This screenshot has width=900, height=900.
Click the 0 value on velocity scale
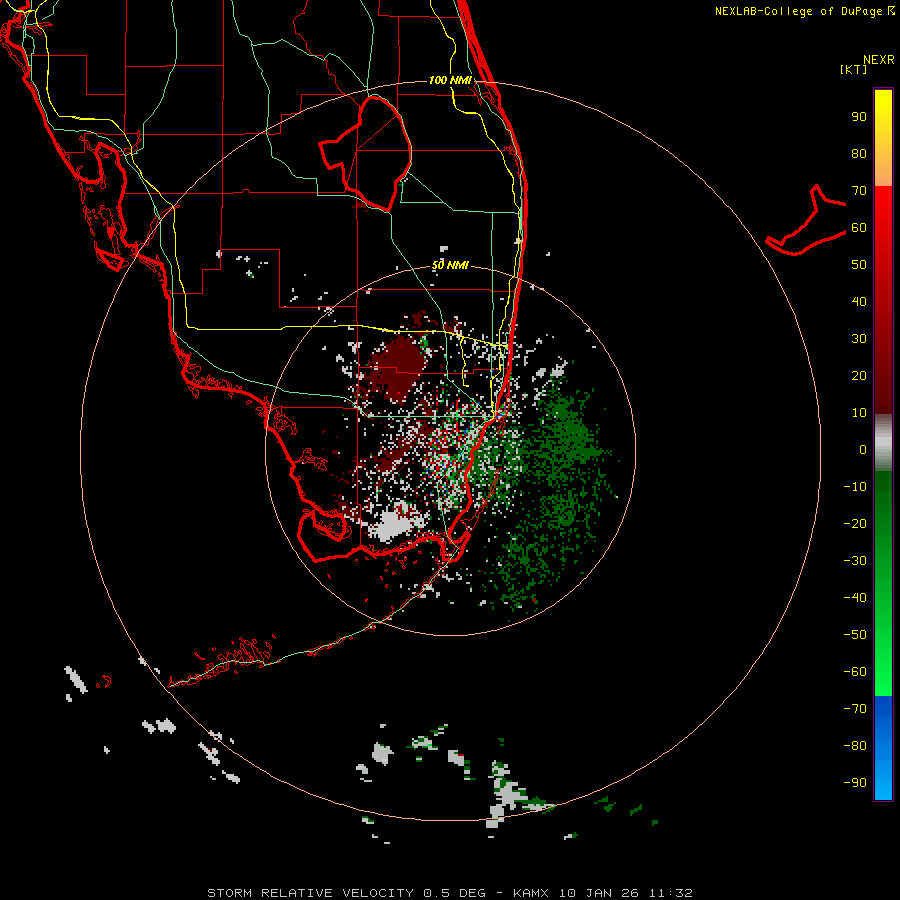[863, 449]
